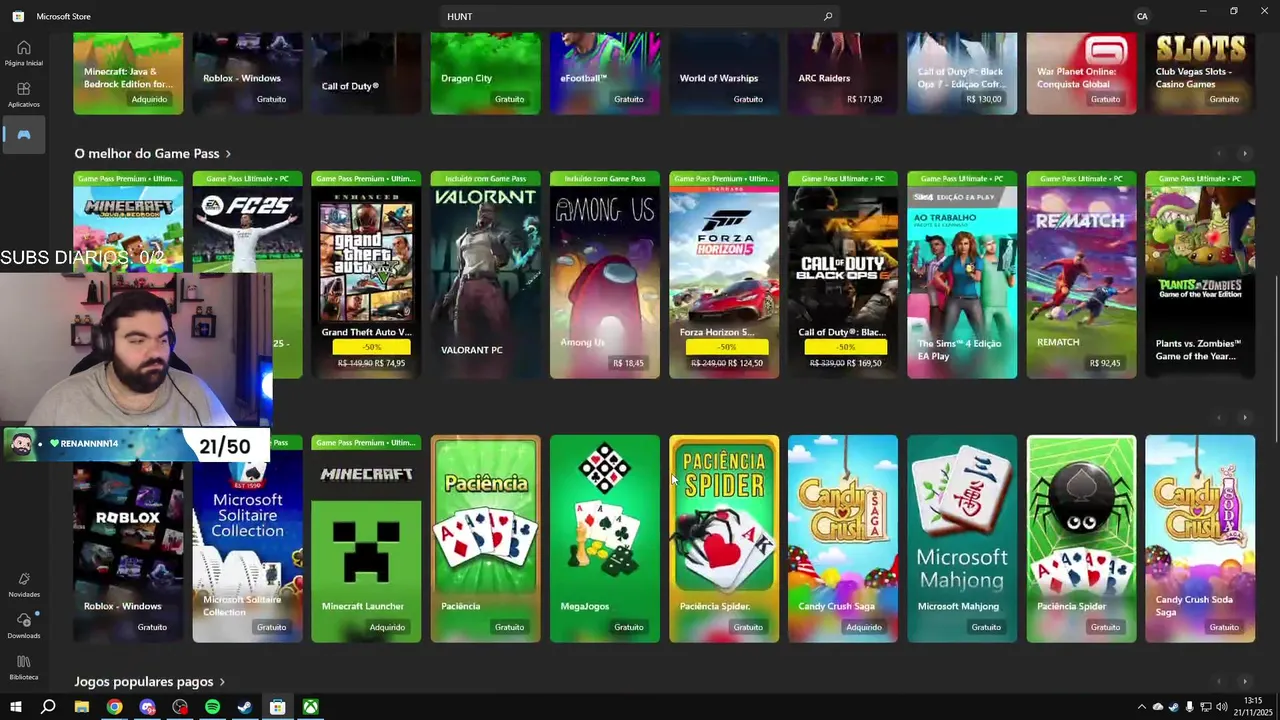
Task: Click the R$ 18,45 price on Among Us
Action: [x=628, y=363]
